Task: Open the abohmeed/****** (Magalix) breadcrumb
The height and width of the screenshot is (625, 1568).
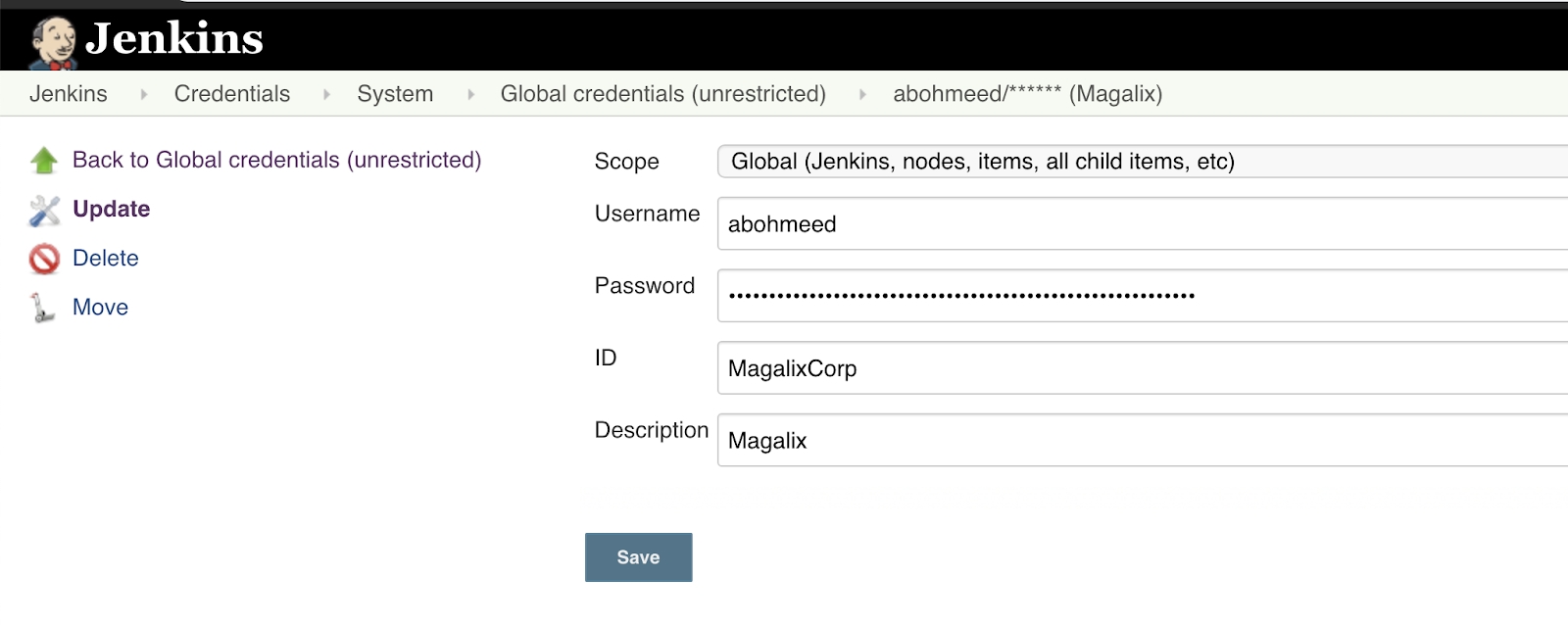Action: tap(1028, 94)
